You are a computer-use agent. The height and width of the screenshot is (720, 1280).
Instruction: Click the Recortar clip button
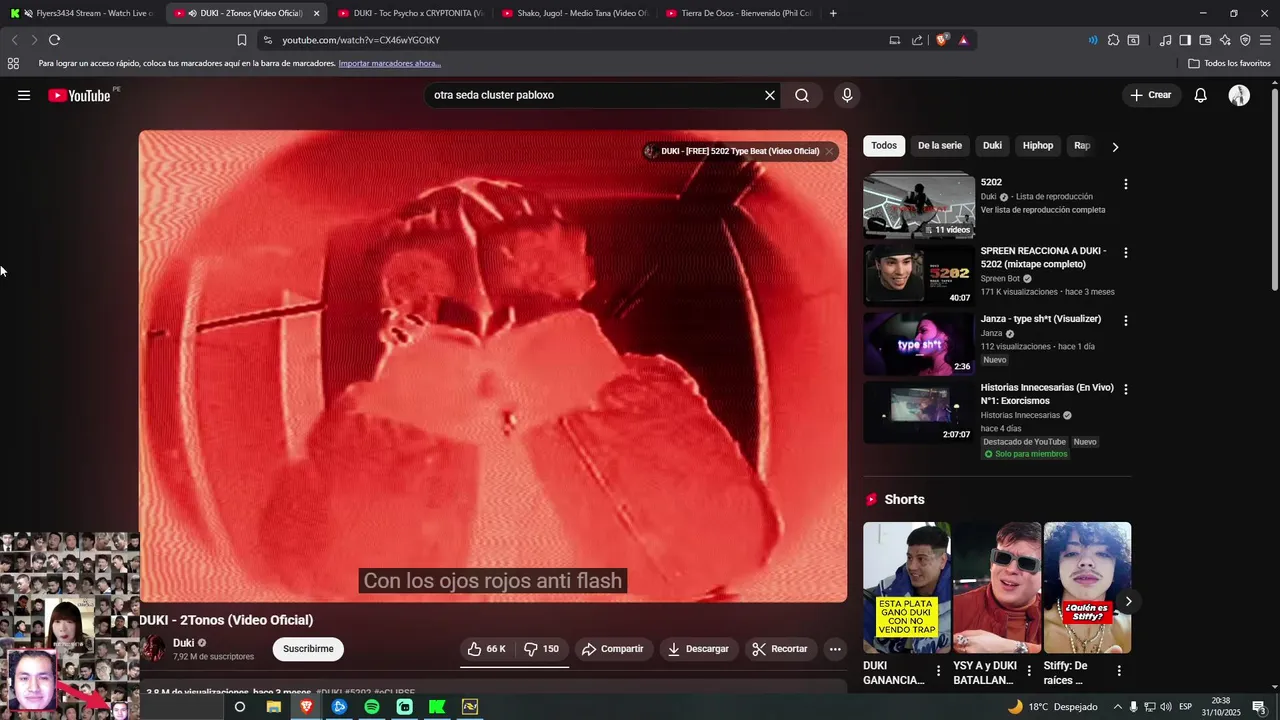tap(780, 649)
